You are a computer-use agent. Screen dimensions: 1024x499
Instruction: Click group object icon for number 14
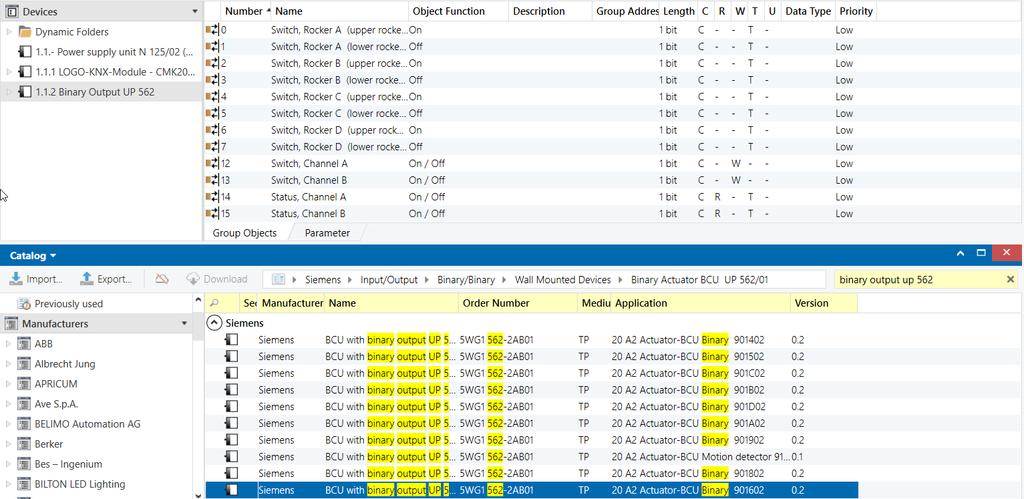[x=212, y=197]
